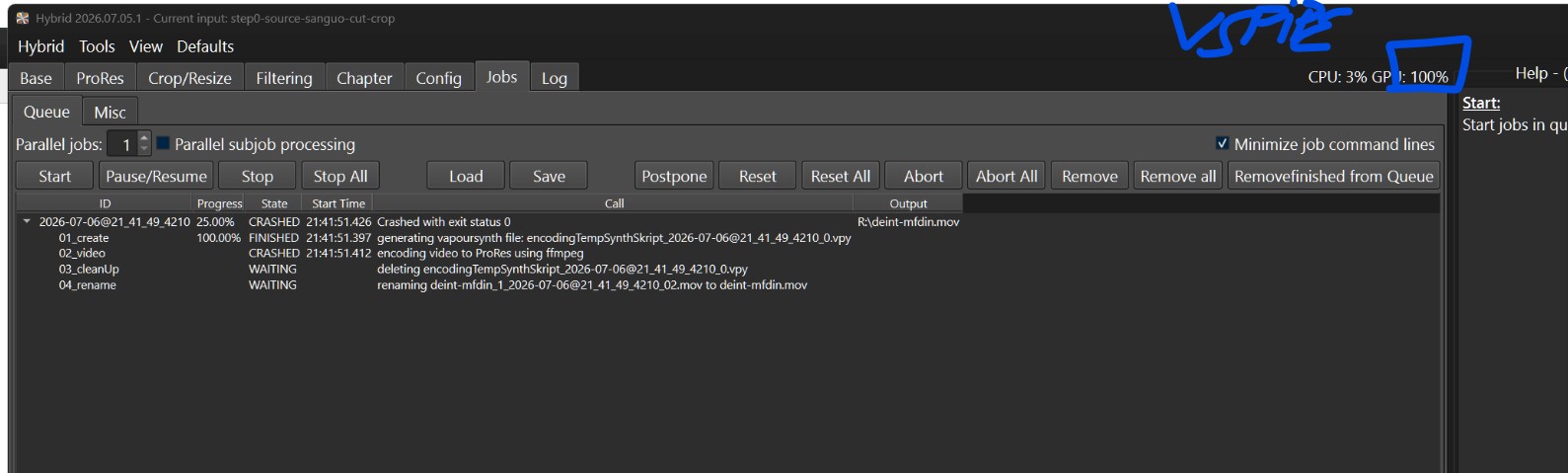The width and height of the screenshot is (1568, 473).
Task: Collapse the 2026-07-06@21_41_49_4210 job tree
Action: point(27,222)
